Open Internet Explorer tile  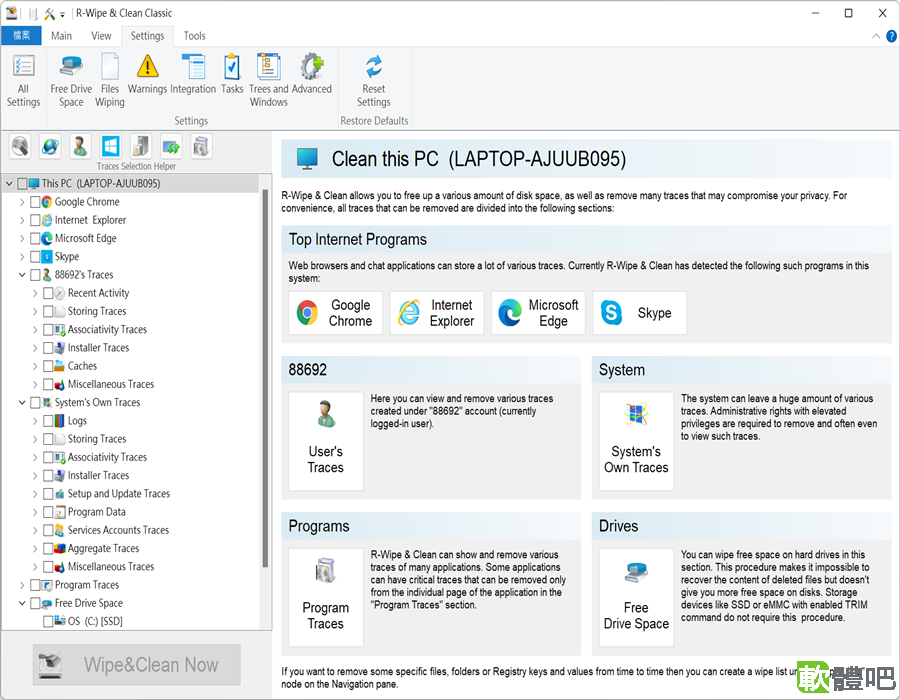tap(437, 313)
